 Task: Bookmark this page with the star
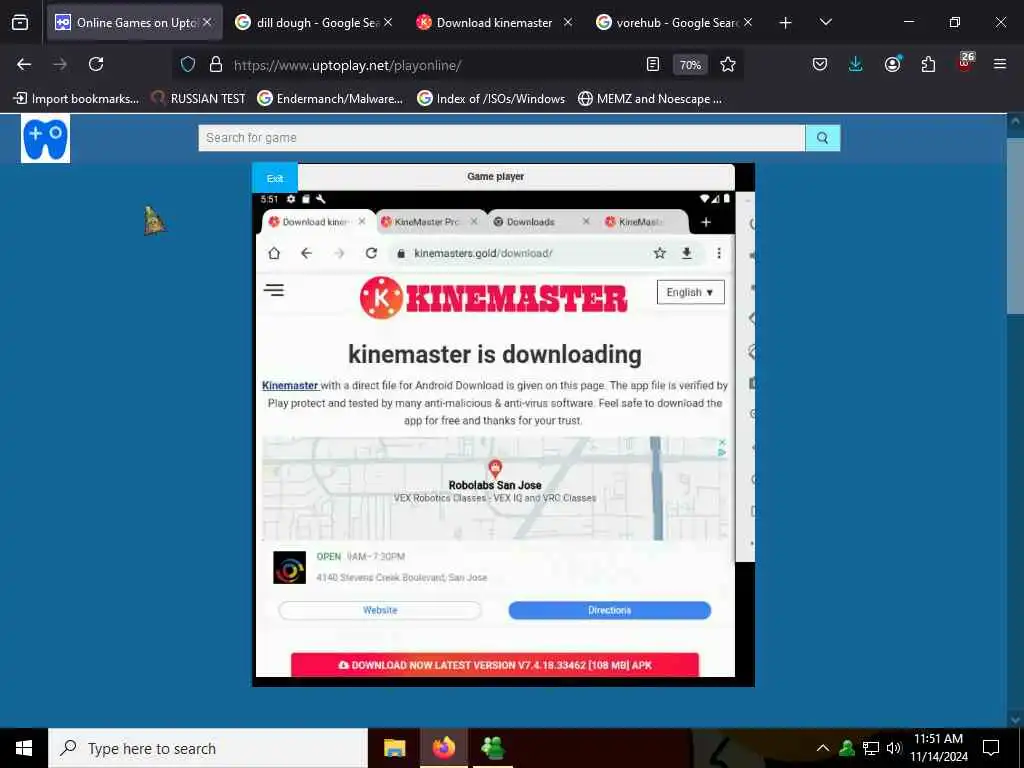tap(728, 64)
